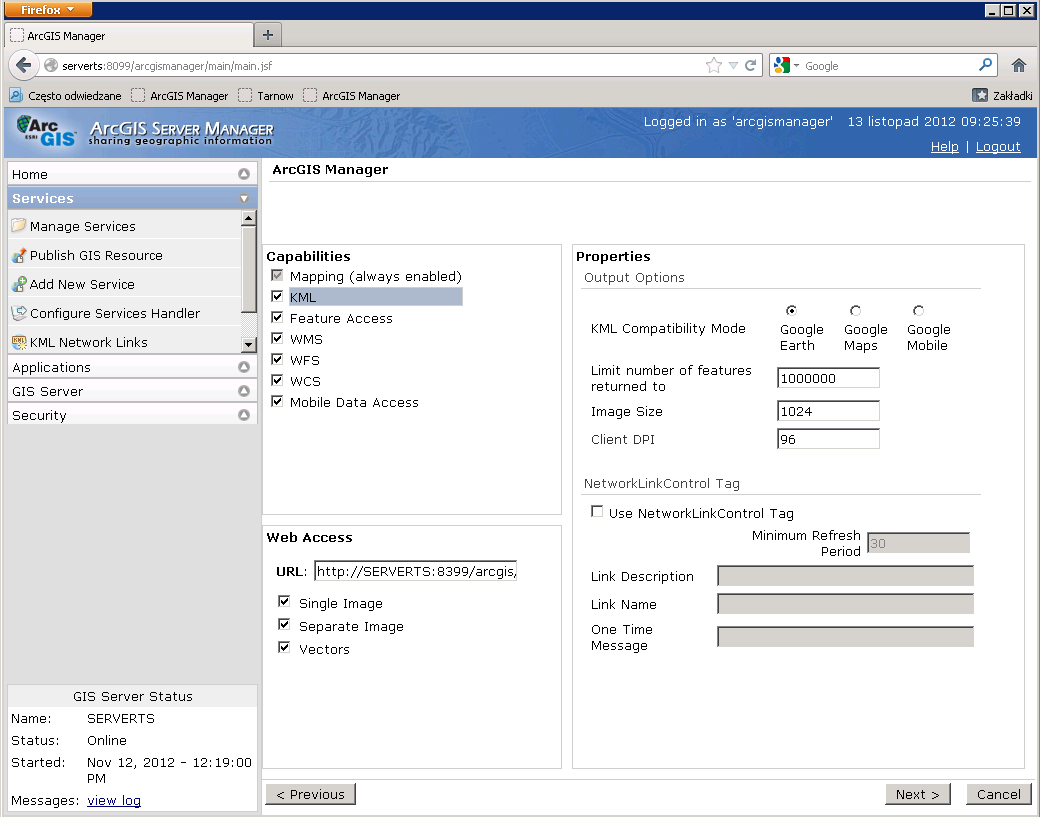The image size is (1040, 817).
Task: Expand the Security panel arrow
Action: click(x=243, y=414)
